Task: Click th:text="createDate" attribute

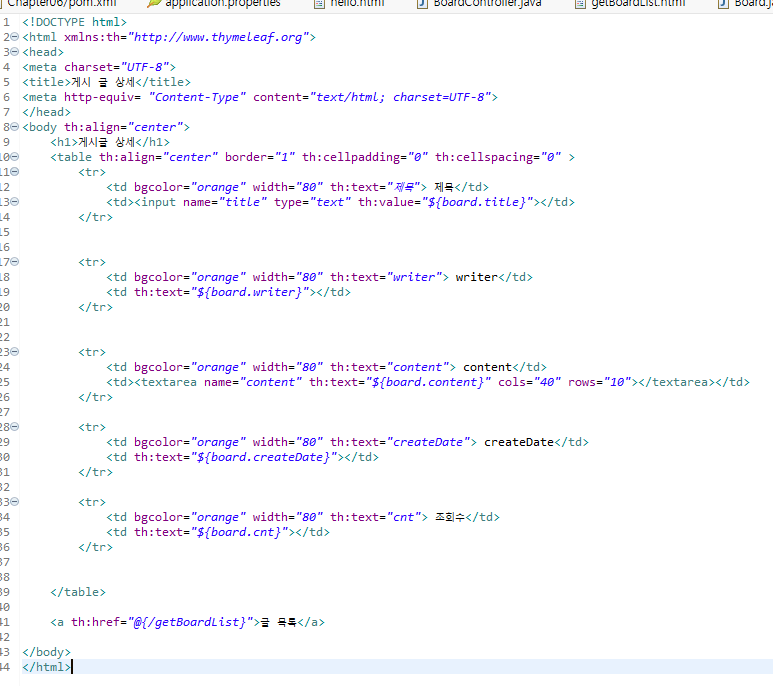Action: tap(400, 442)
